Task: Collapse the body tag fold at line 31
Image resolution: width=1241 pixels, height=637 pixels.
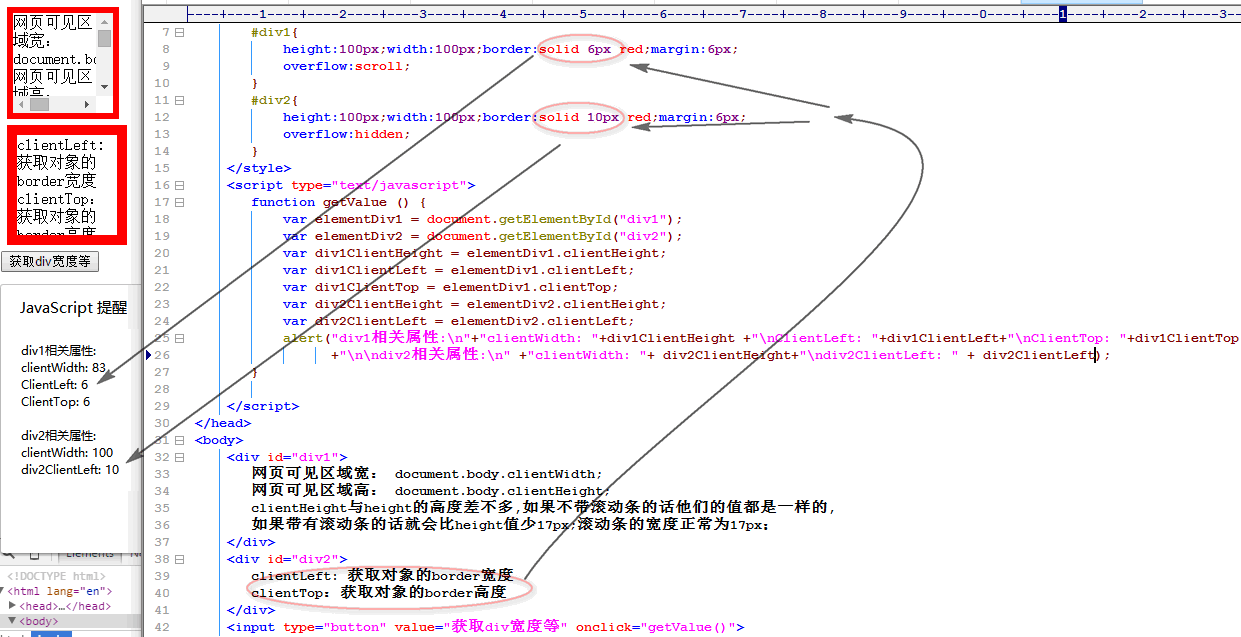Action: (x=180, y=440)
